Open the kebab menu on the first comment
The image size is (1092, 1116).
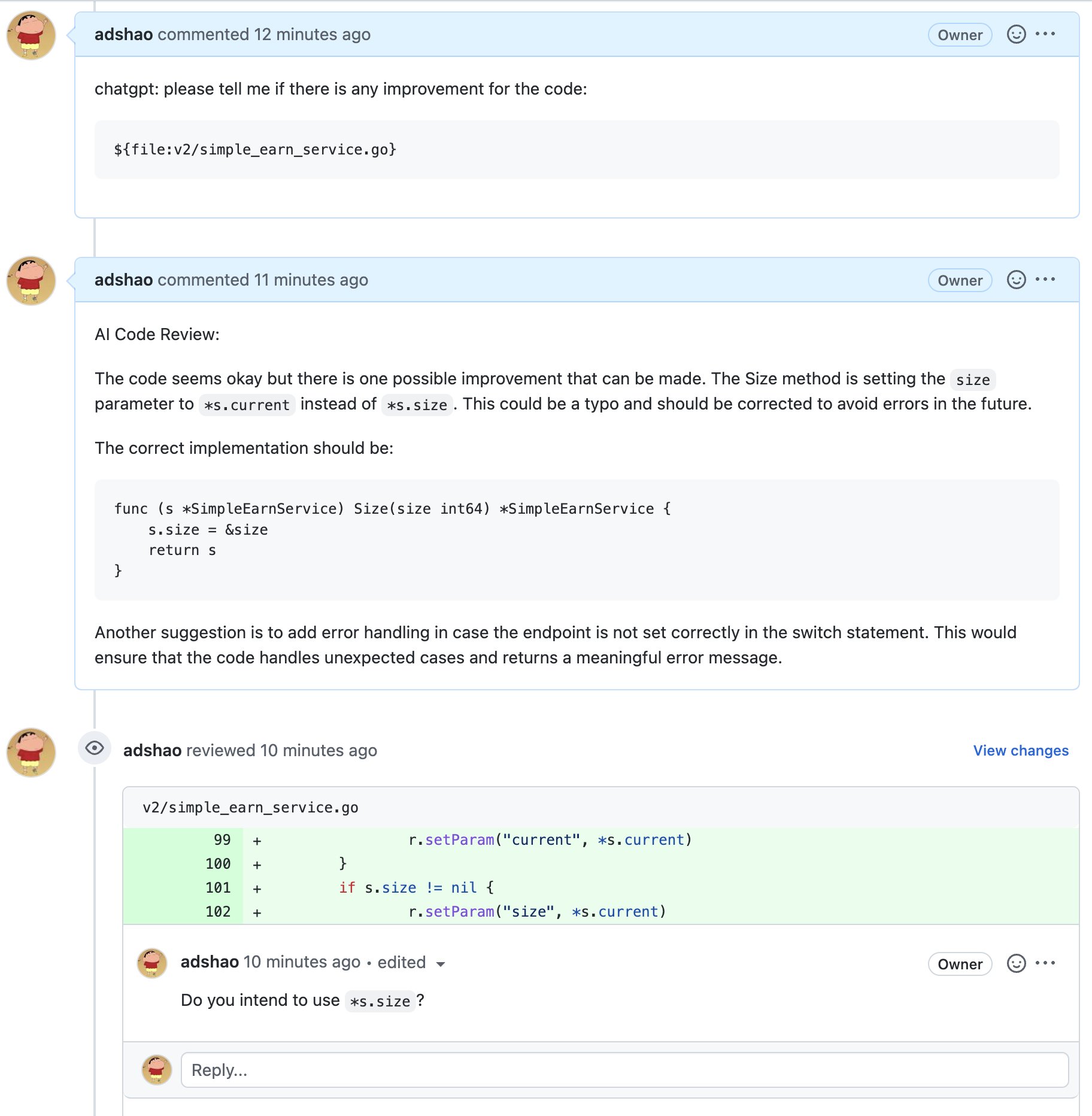pos(1045,34)
